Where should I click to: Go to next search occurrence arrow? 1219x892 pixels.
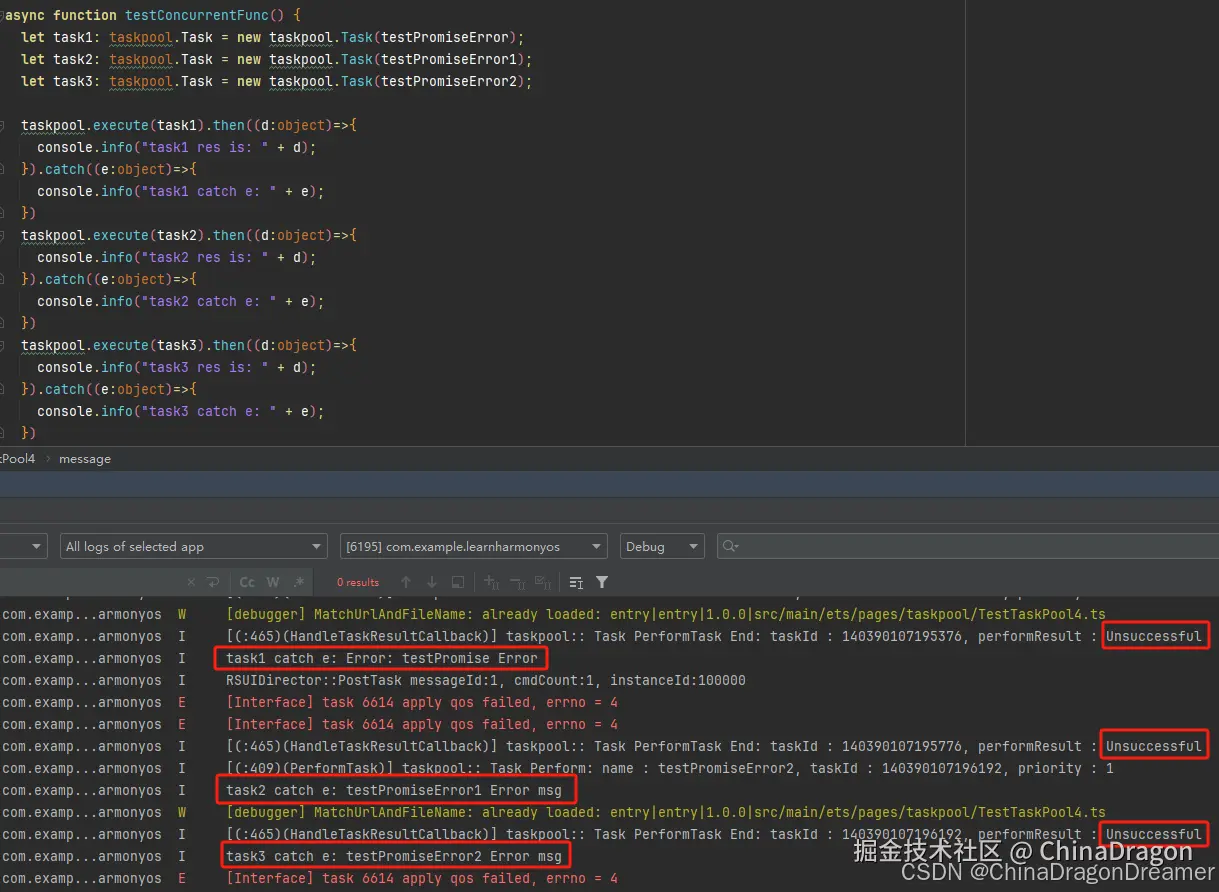(431, 582)
